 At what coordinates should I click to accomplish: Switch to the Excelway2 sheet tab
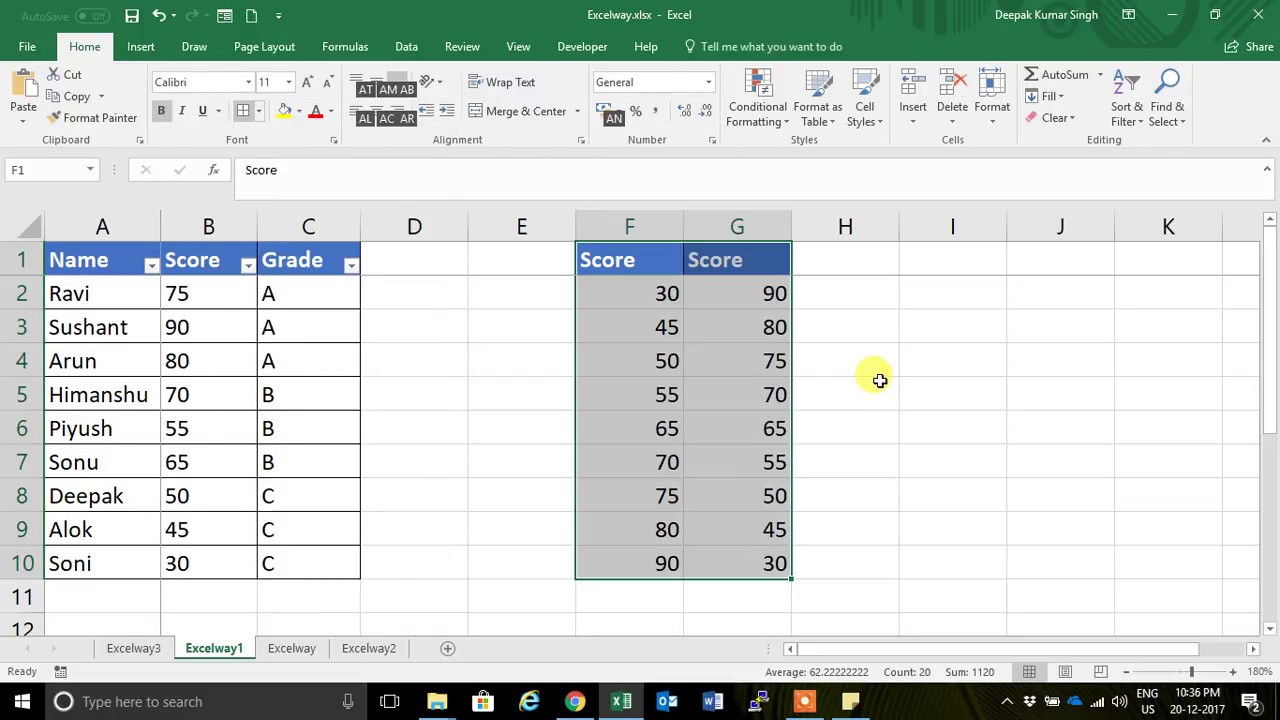pyautogui.click(x=369, y=648)
